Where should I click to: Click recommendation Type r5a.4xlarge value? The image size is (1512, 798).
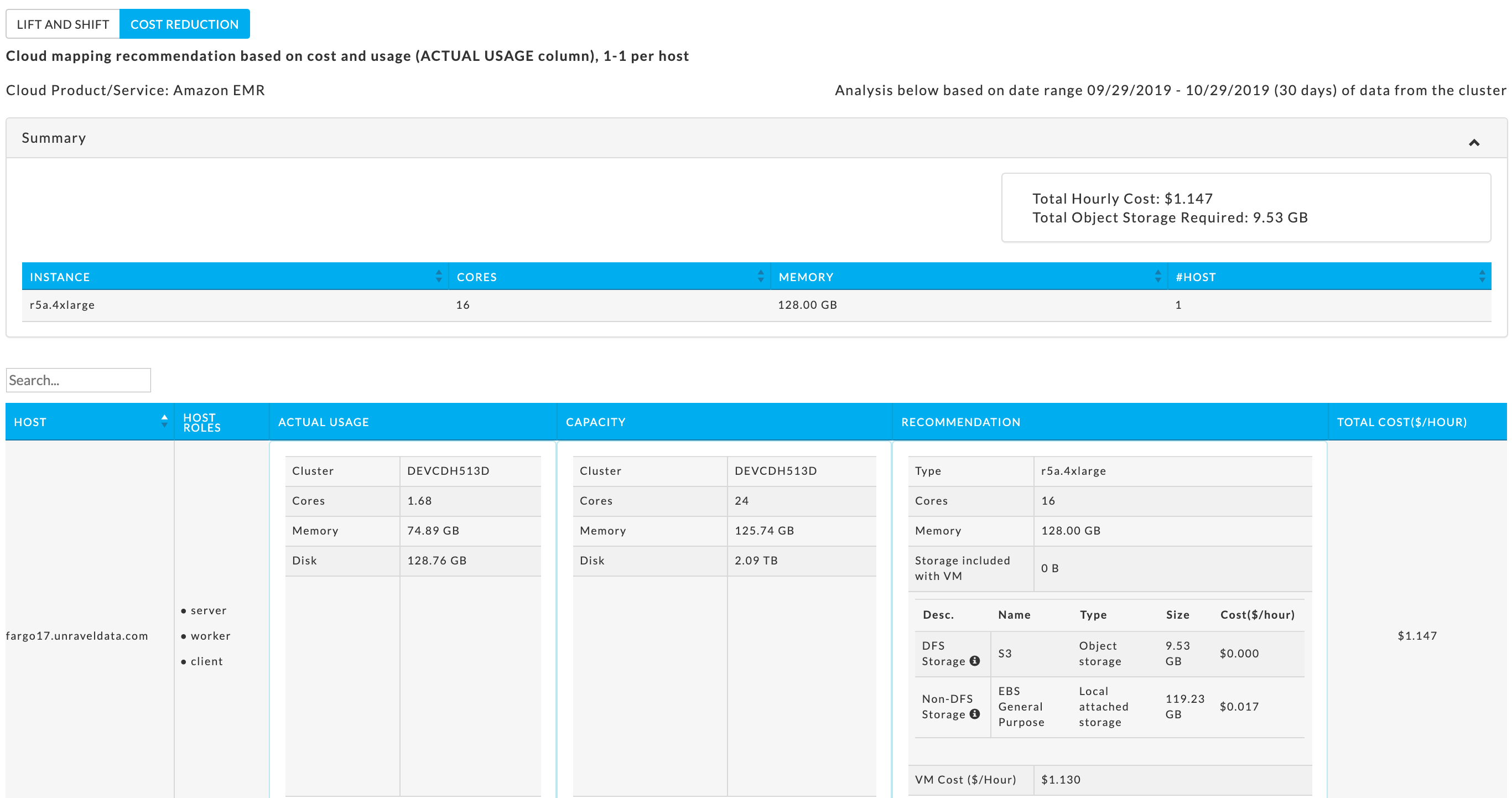tap(1073, 470)
